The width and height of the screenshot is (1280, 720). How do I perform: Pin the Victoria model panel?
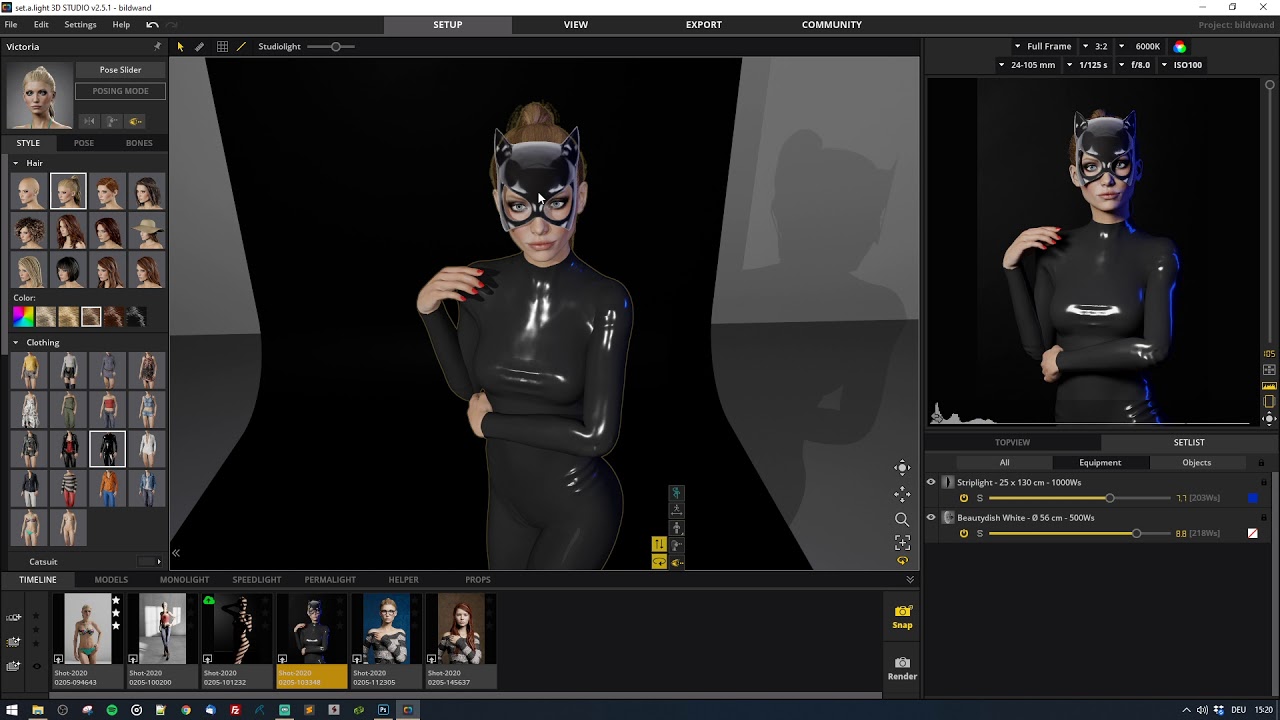[x=157, y=46]
